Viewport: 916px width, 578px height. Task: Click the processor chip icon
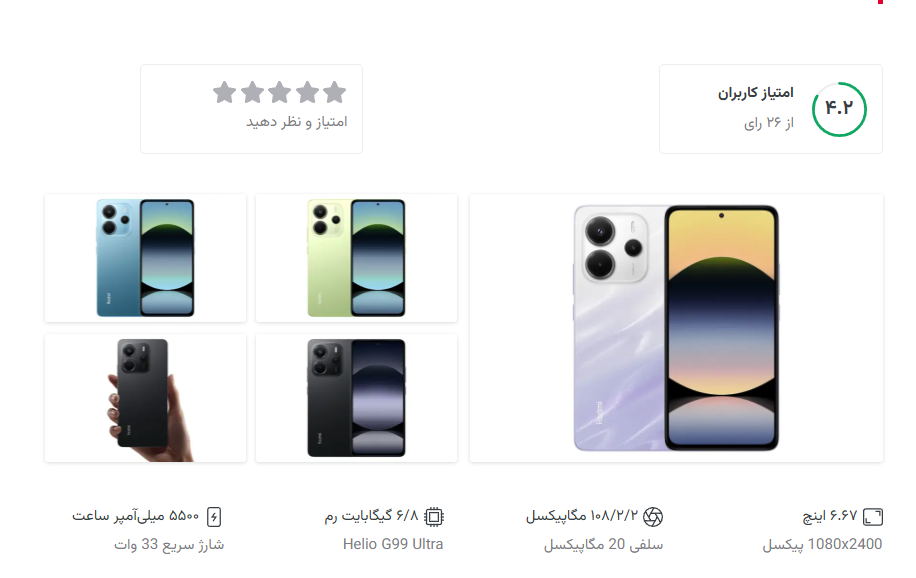[x=433, y=517]
